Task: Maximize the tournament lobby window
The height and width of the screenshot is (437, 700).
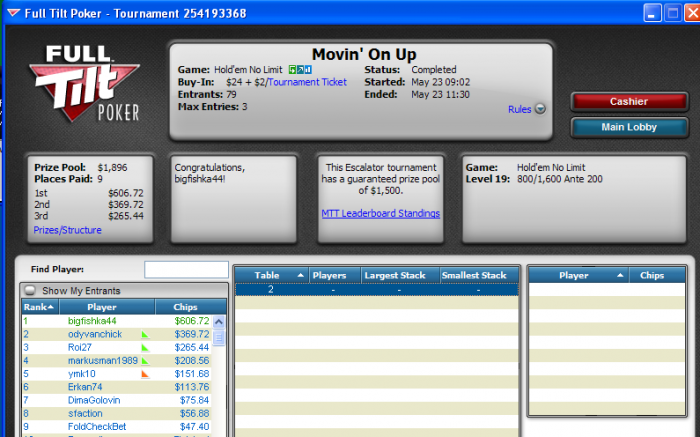Action: tap(672, 13)
